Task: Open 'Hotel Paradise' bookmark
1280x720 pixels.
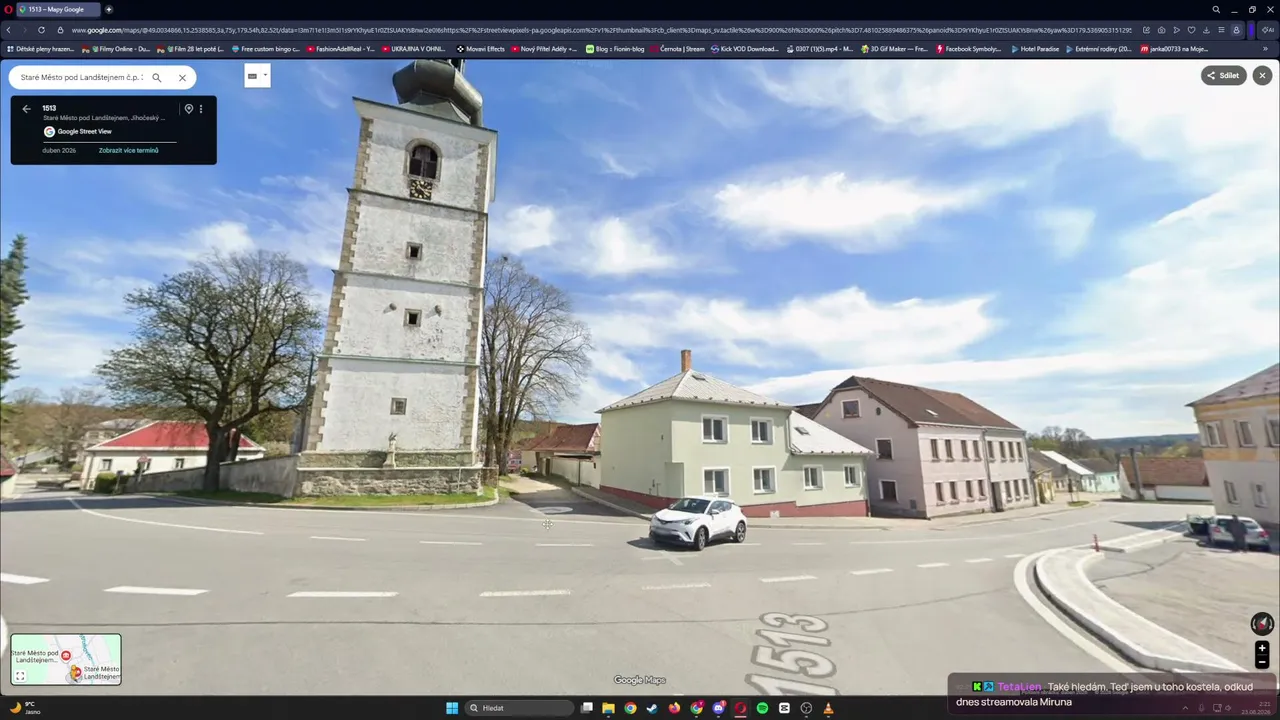Action: coord(1035,48)
